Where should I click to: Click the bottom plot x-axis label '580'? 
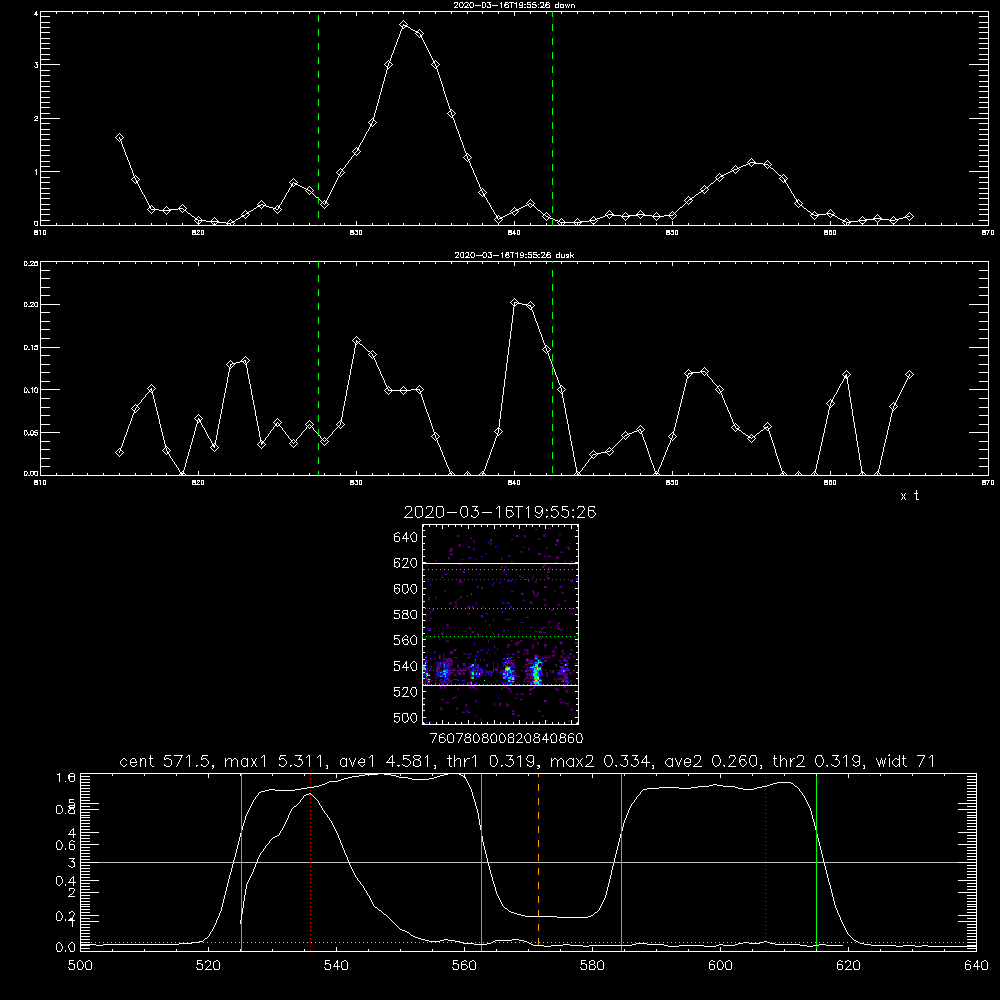point(592,966)
